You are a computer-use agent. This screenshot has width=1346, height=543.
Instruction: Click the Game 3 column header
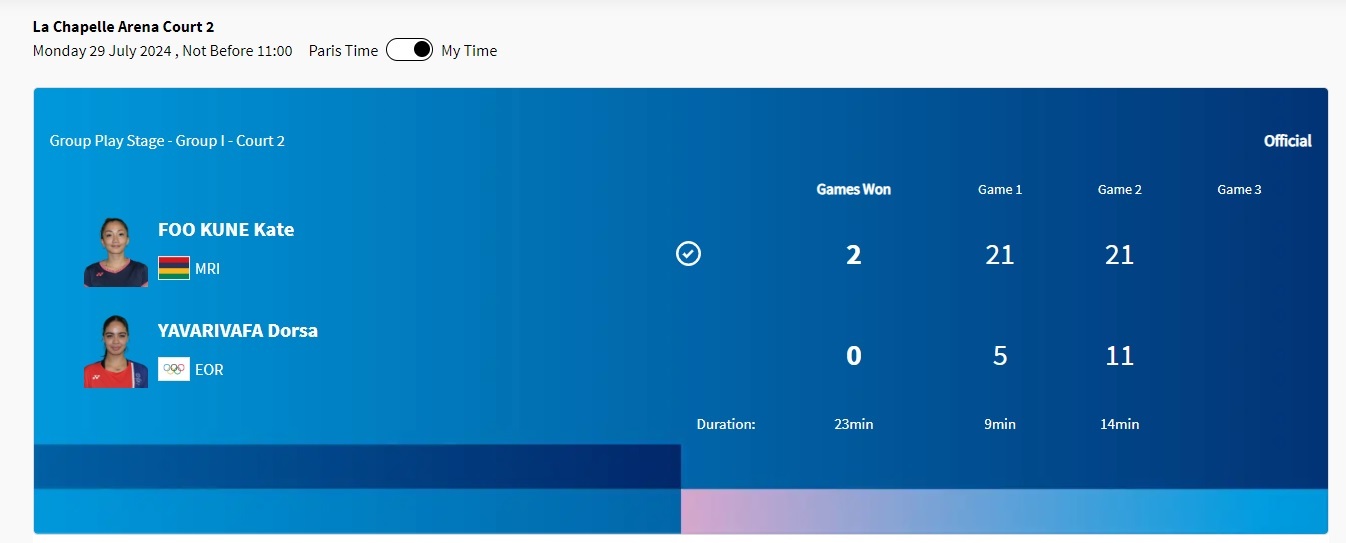tap(1239, 189)
